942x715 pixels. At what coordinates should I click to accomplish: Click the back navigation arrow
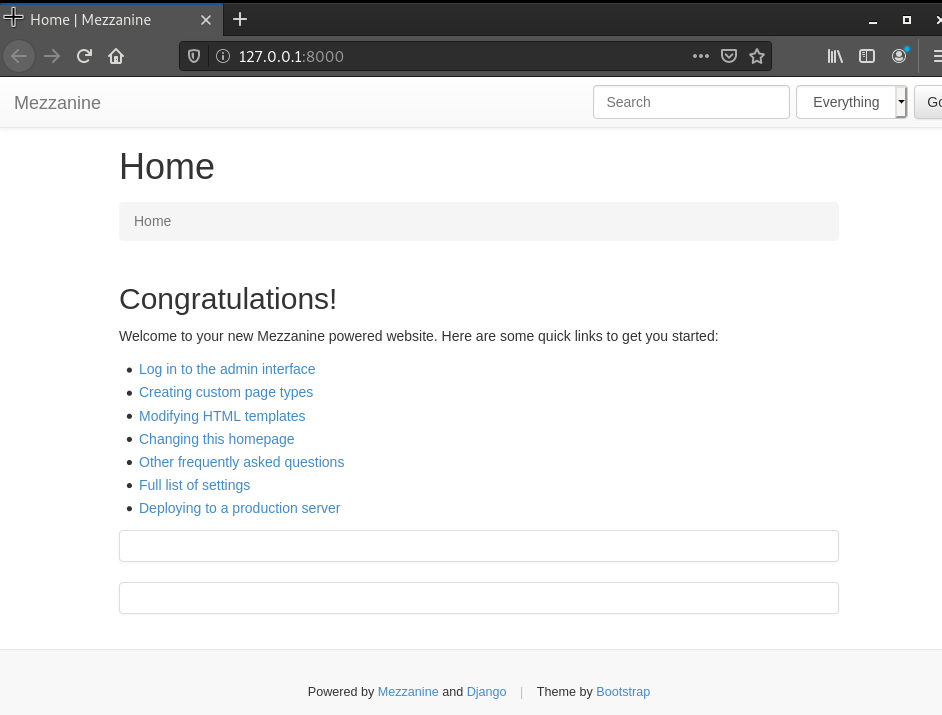[19, 56]
